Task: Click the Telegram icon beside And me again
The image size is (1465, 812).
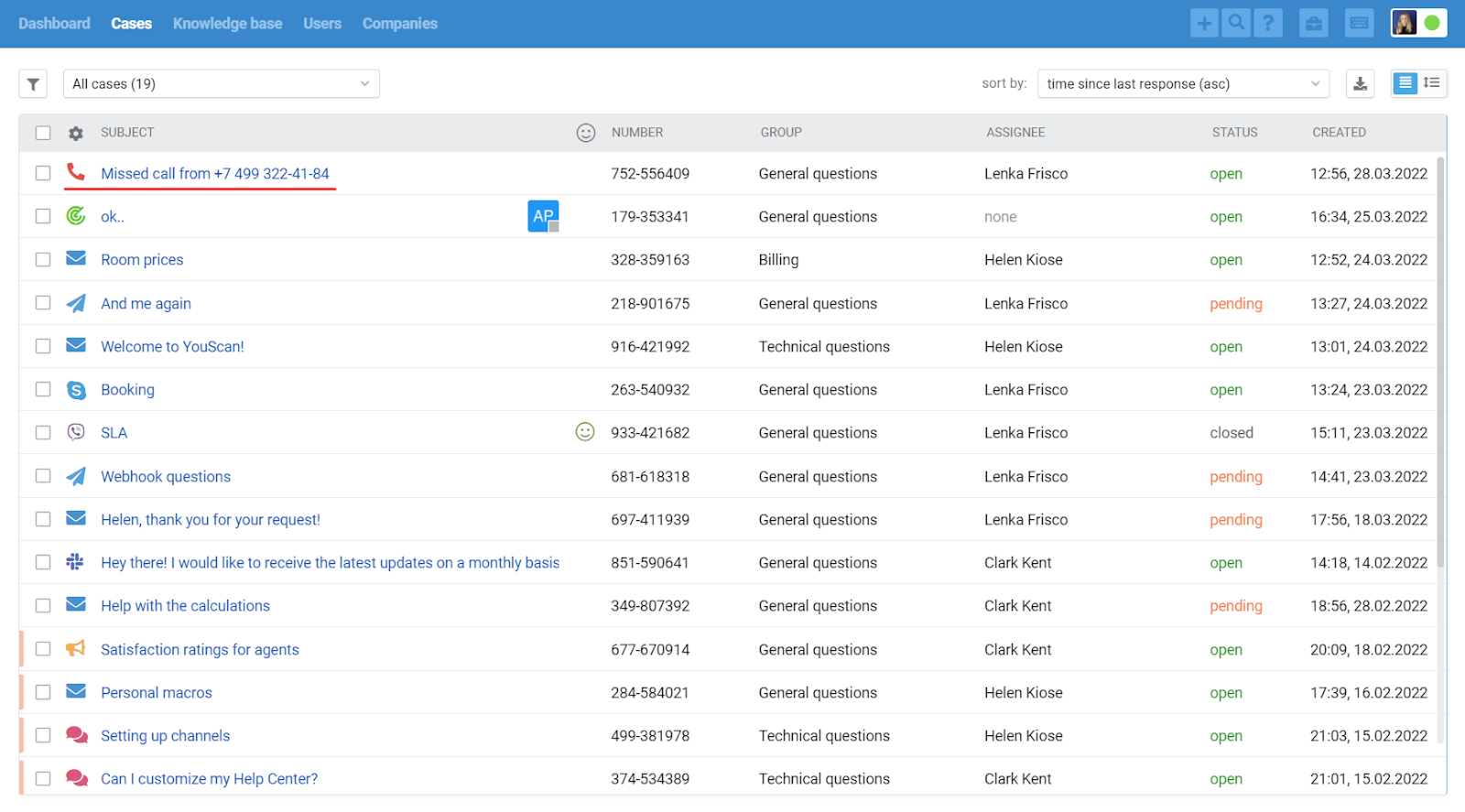Action: click(x=76, y=303)
